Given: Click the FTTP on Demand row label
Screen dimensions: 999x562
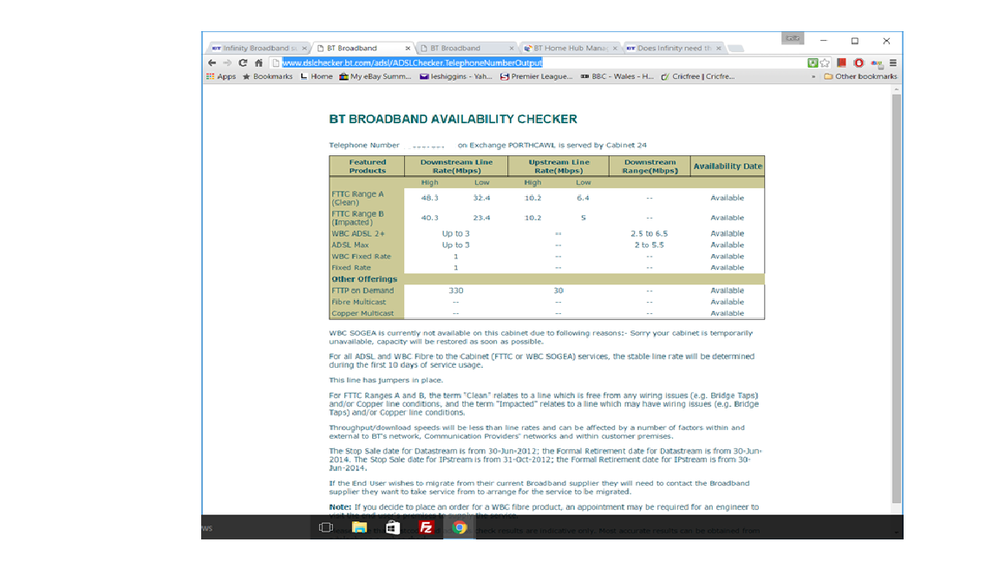Looking at the screenshot, I should tap(363, 291).
